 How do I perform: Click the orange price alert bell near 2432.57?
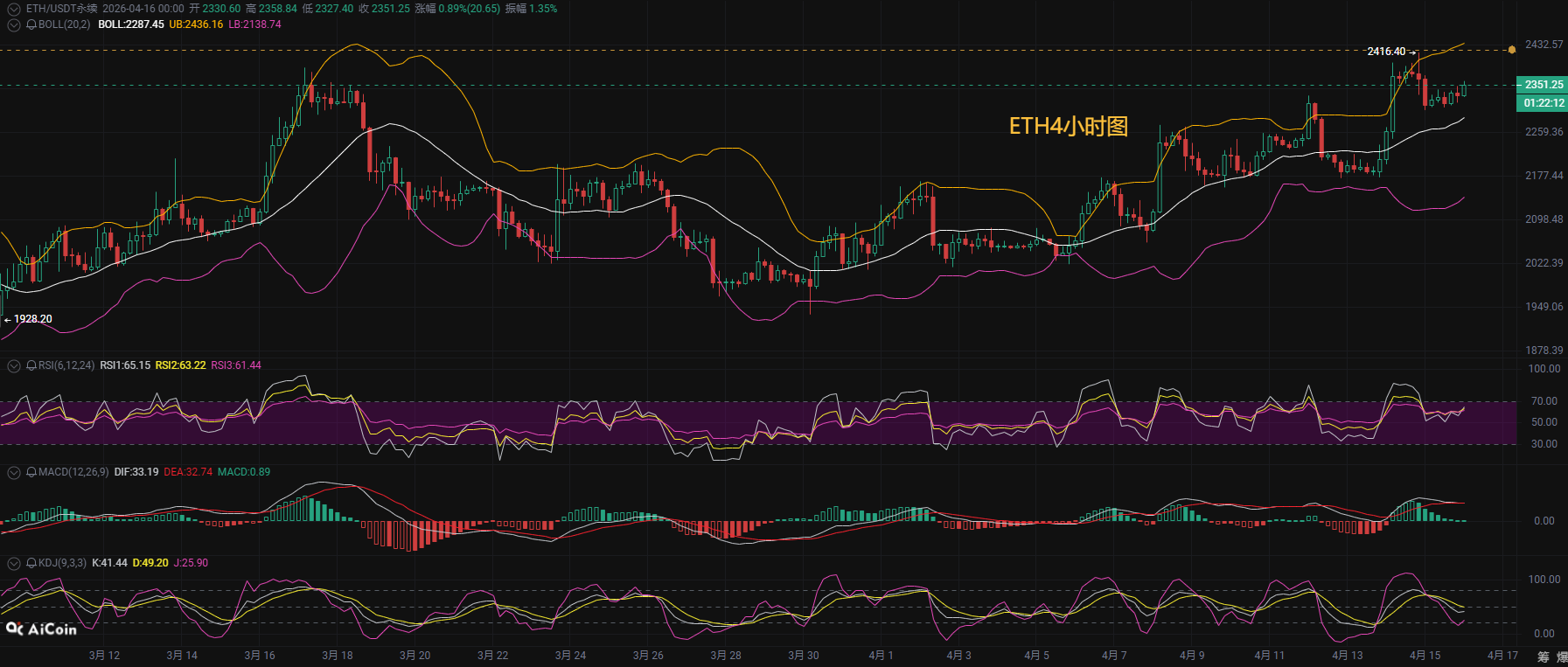pyautogui.click(x=1511, y=50)
